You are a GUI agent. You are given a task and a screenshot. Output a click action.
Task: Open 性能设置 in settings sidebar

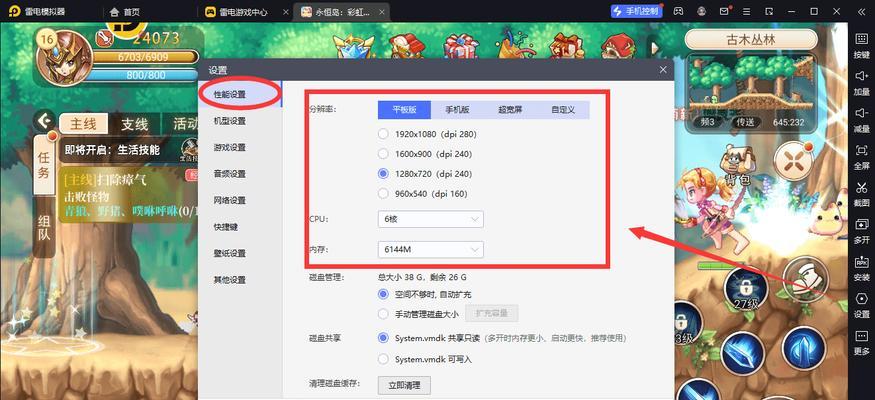[x=239, y=94]
